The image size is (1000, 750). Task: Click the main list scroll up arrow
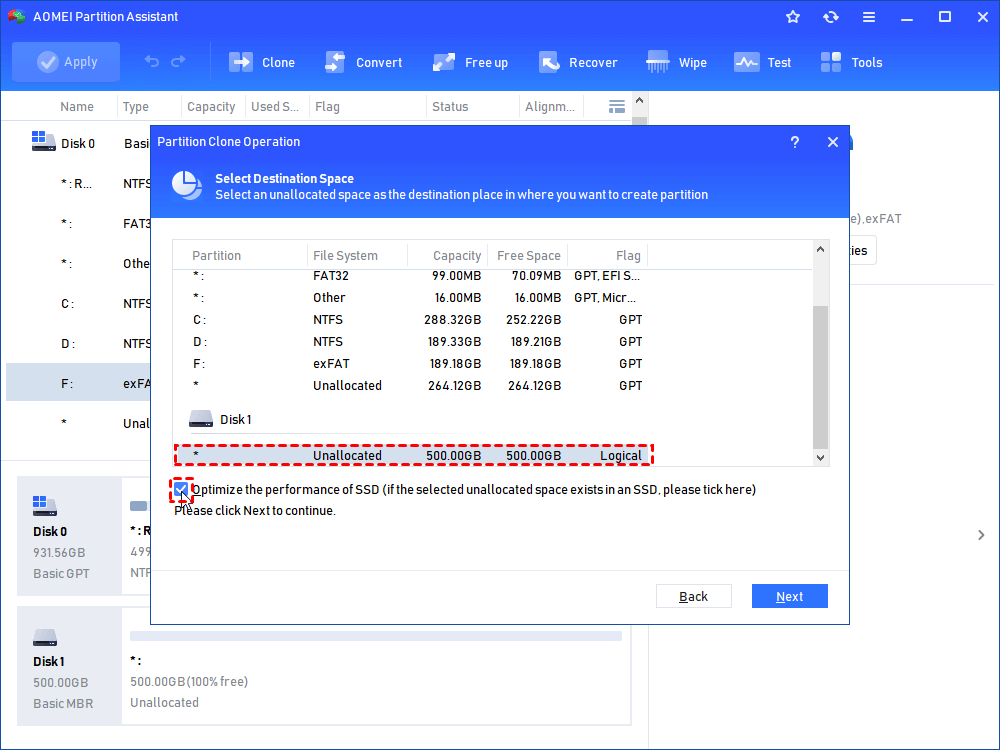pos(640,101)
